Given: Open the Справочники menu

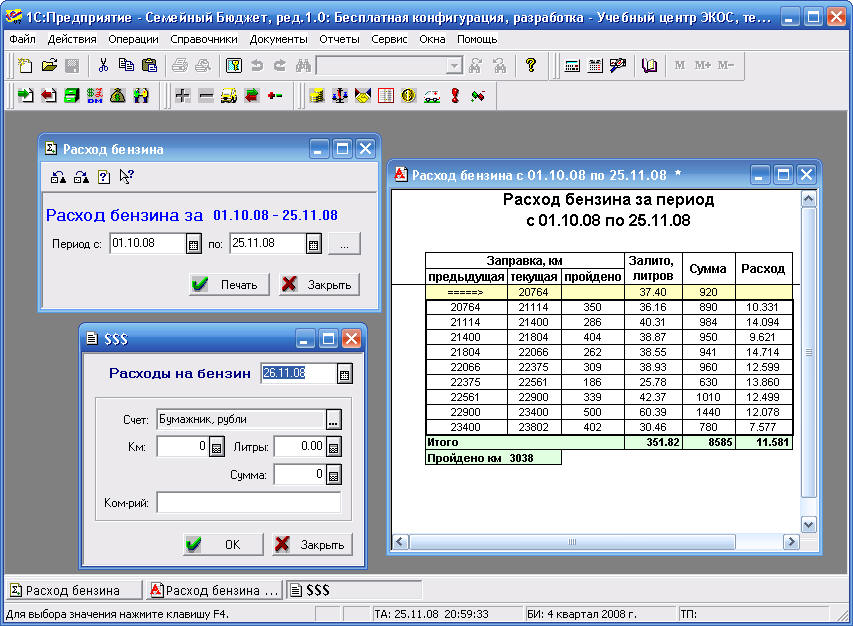Looking at the screenshot, I should coord(204,39).
